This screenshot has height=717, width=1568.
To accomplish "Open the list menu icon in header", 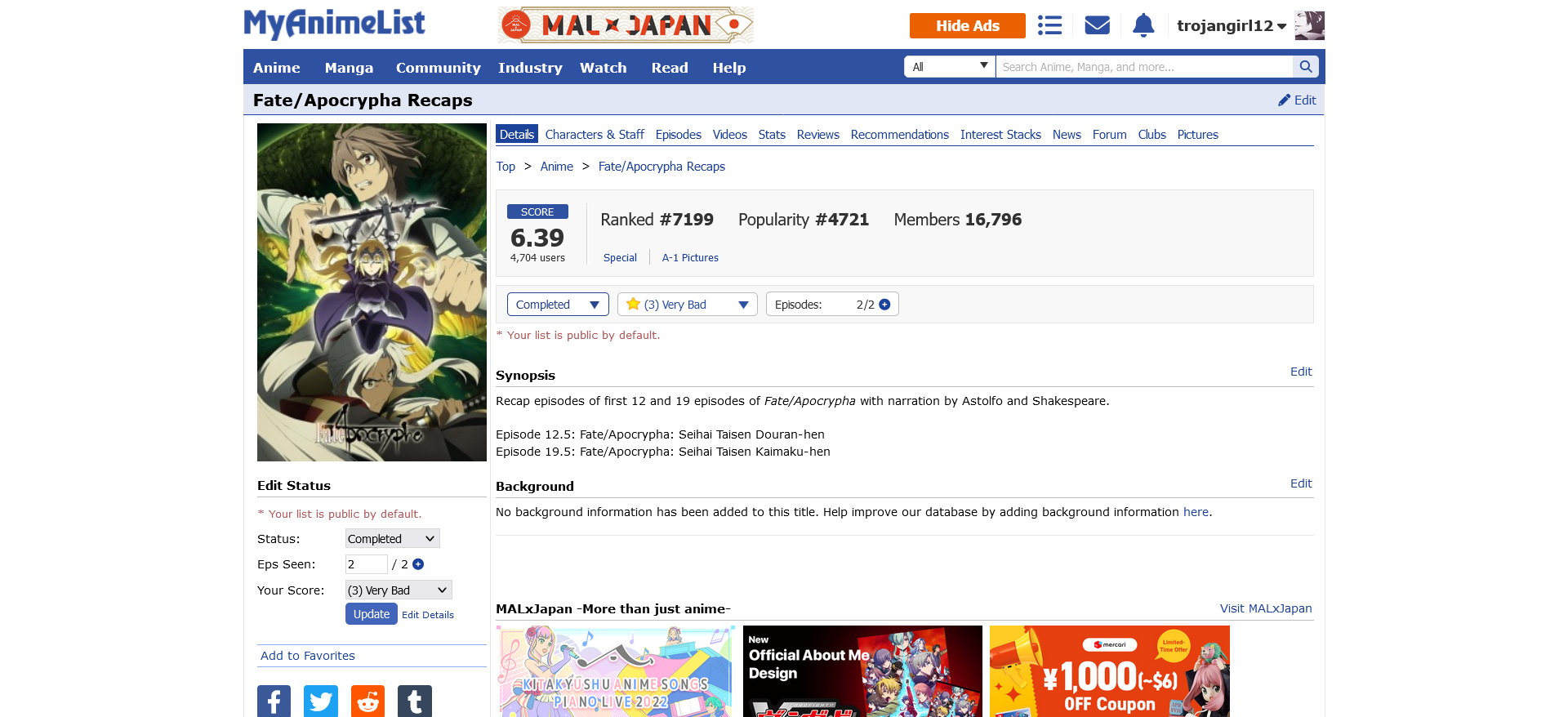I will [1049, 25].
